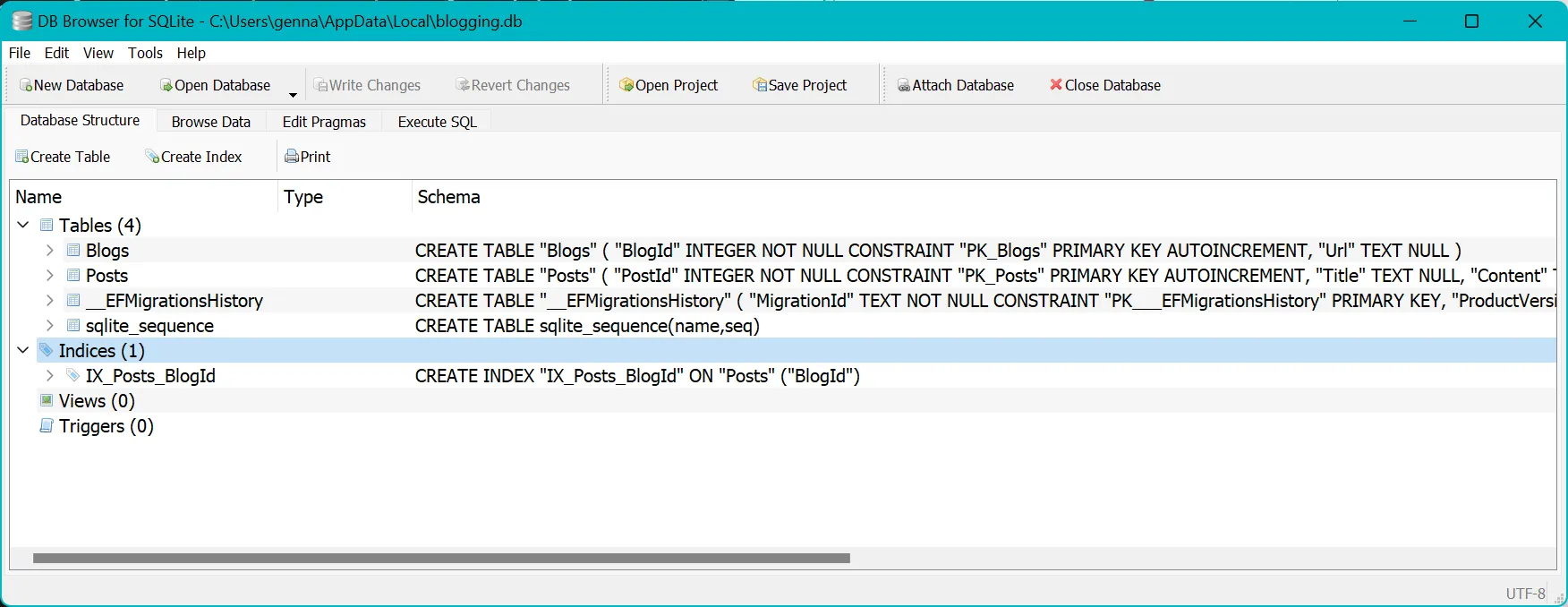This screenshot has width=1568, height=607.
Task: Click the Triggers group icon
Action: 47,425
